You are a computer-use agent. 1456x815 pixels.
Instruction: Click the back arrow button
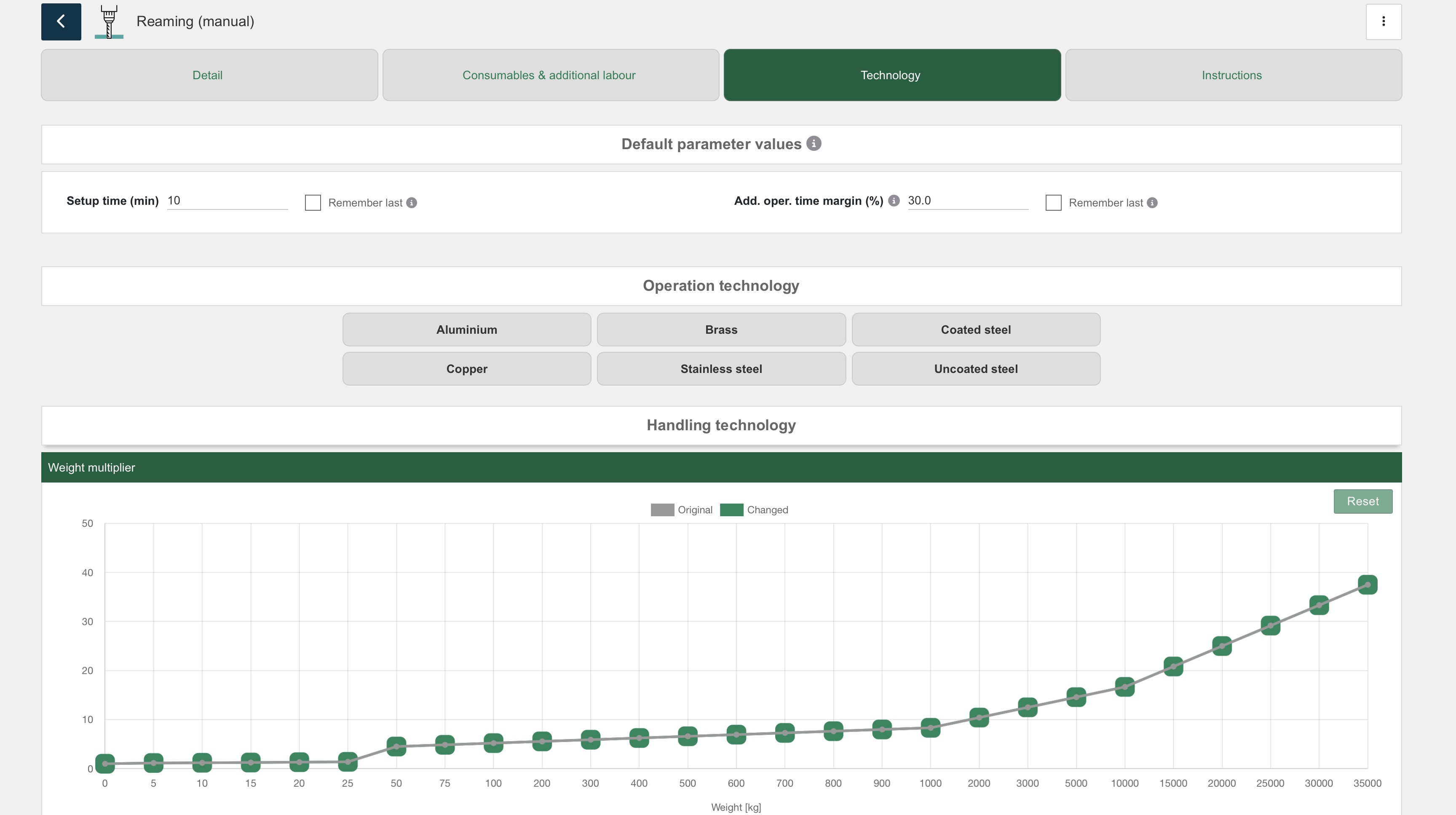(61, 21)
